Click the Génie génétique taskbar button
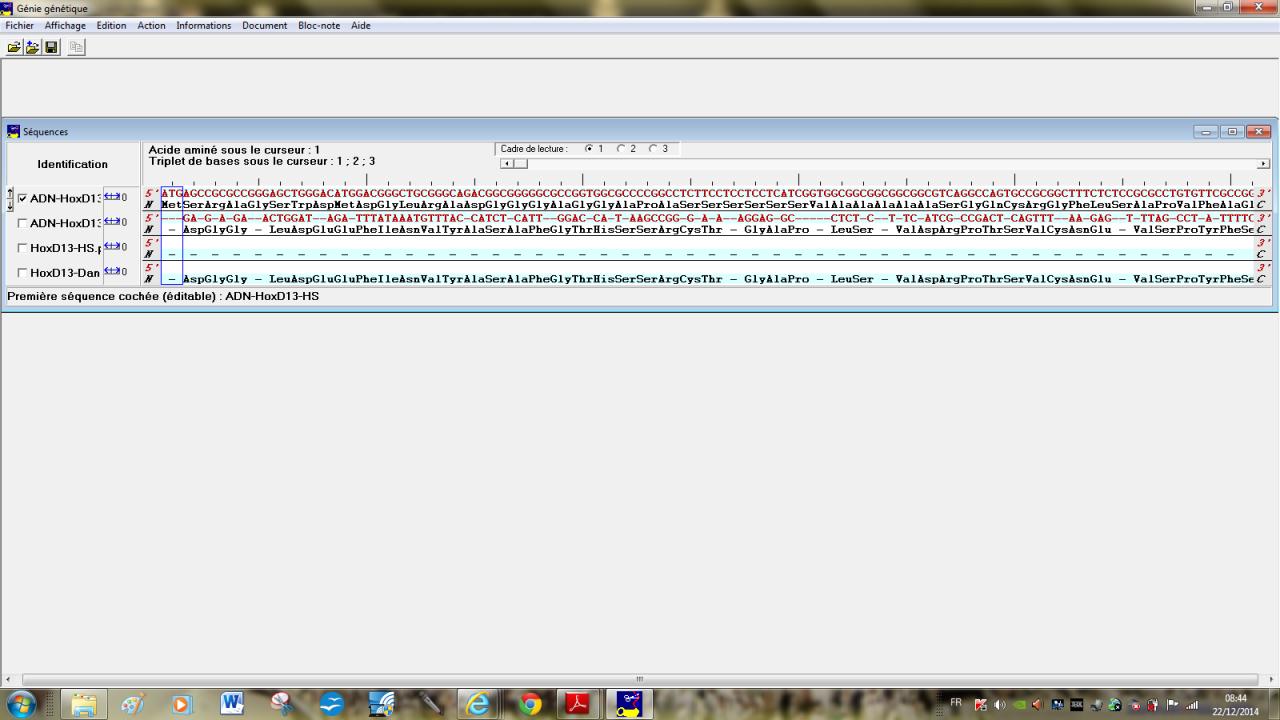This screenshot has height=720, width=1280. [630, 704]
